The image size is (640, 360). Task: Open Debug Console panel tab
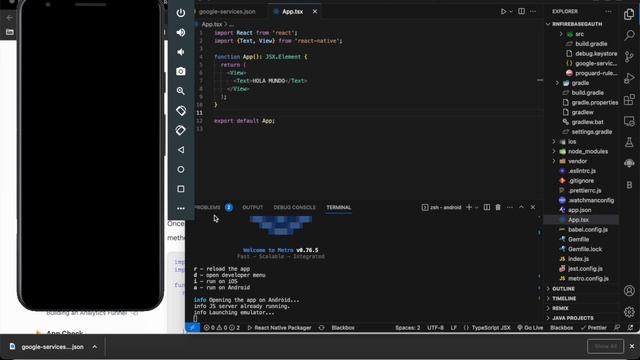coord(294,207)
